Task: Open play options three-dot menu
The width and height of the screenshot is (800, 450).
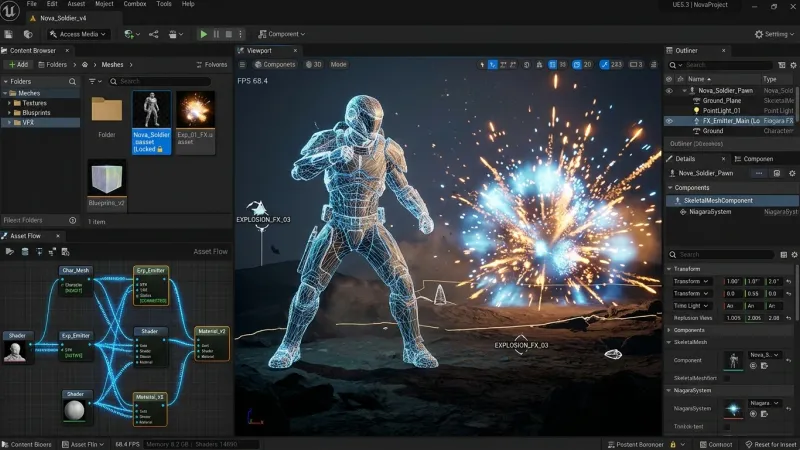Action: pos(240,34)
